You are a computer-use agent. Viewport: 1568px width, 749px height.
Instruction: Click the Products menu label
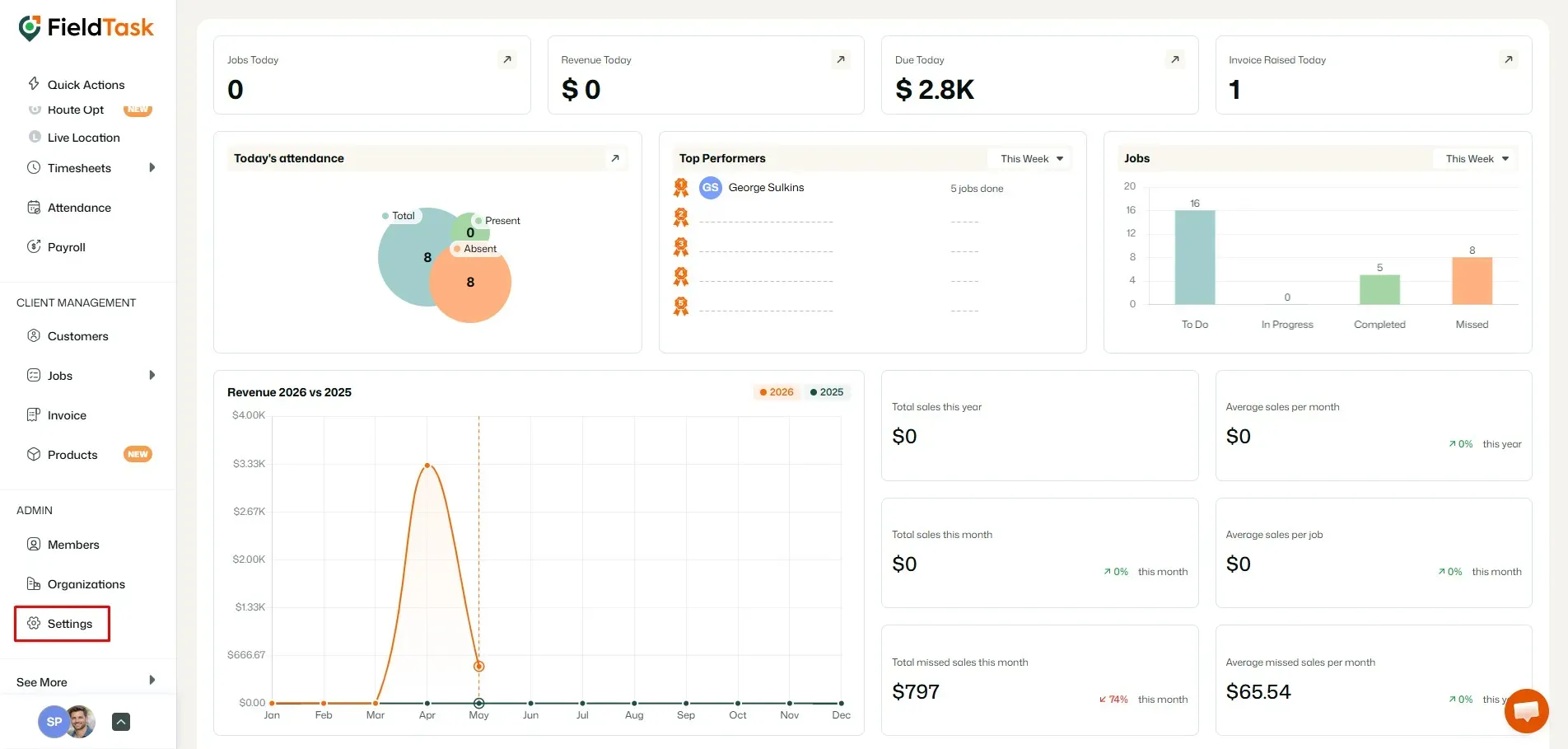pyautogui.click(x=72, y=455)
